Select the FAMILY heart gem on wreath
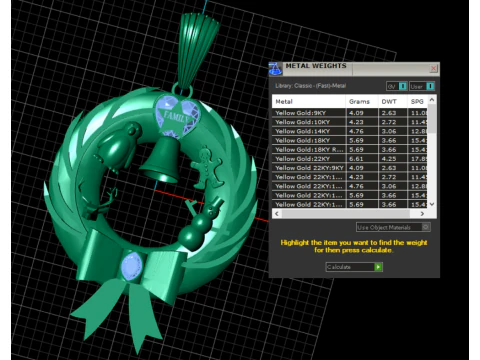The width and height of the screenshot is (480, 360). 177,116
